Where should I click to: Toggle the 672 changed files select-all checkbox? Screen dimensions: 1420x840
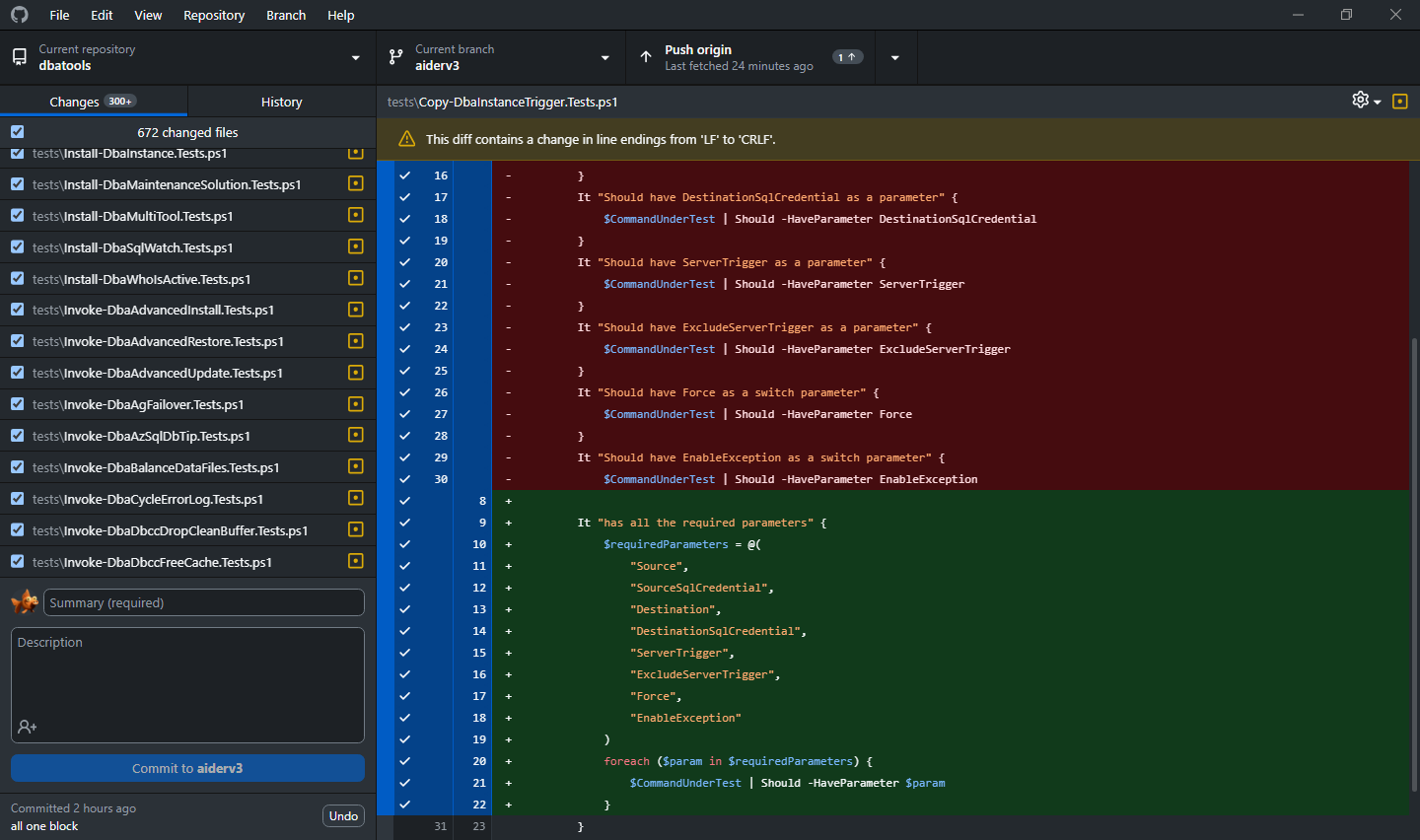[18, 132]
